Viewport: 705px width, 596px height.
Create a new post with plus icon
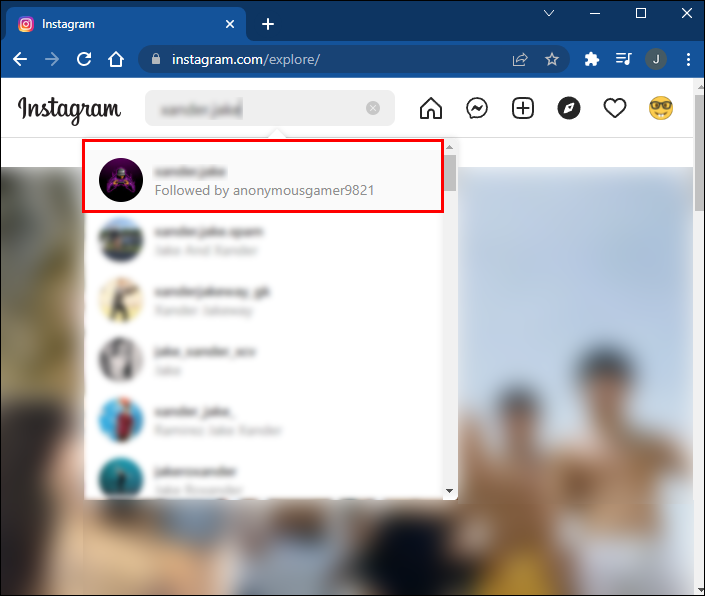coord(523,108)
